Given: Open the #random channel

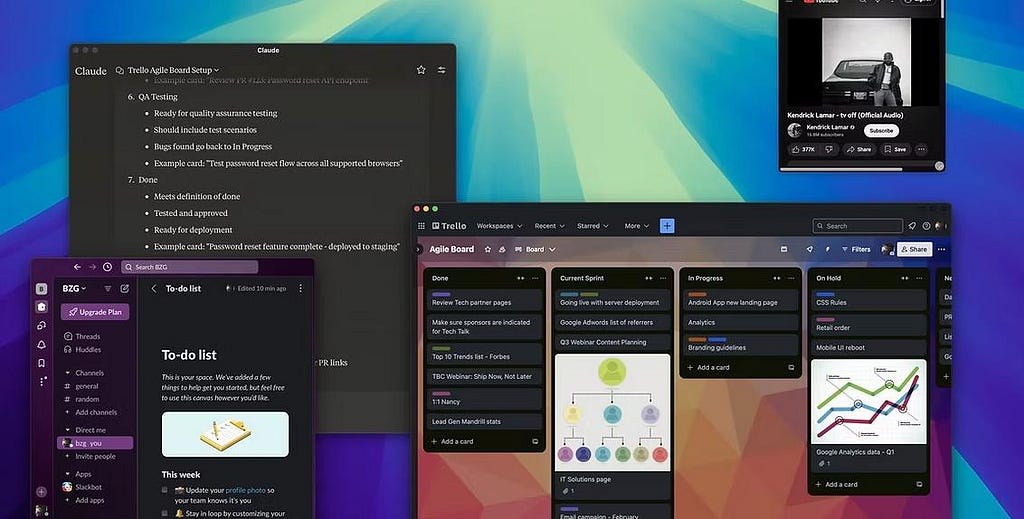Looking at the screenshot, I should [x=82, y=399].
